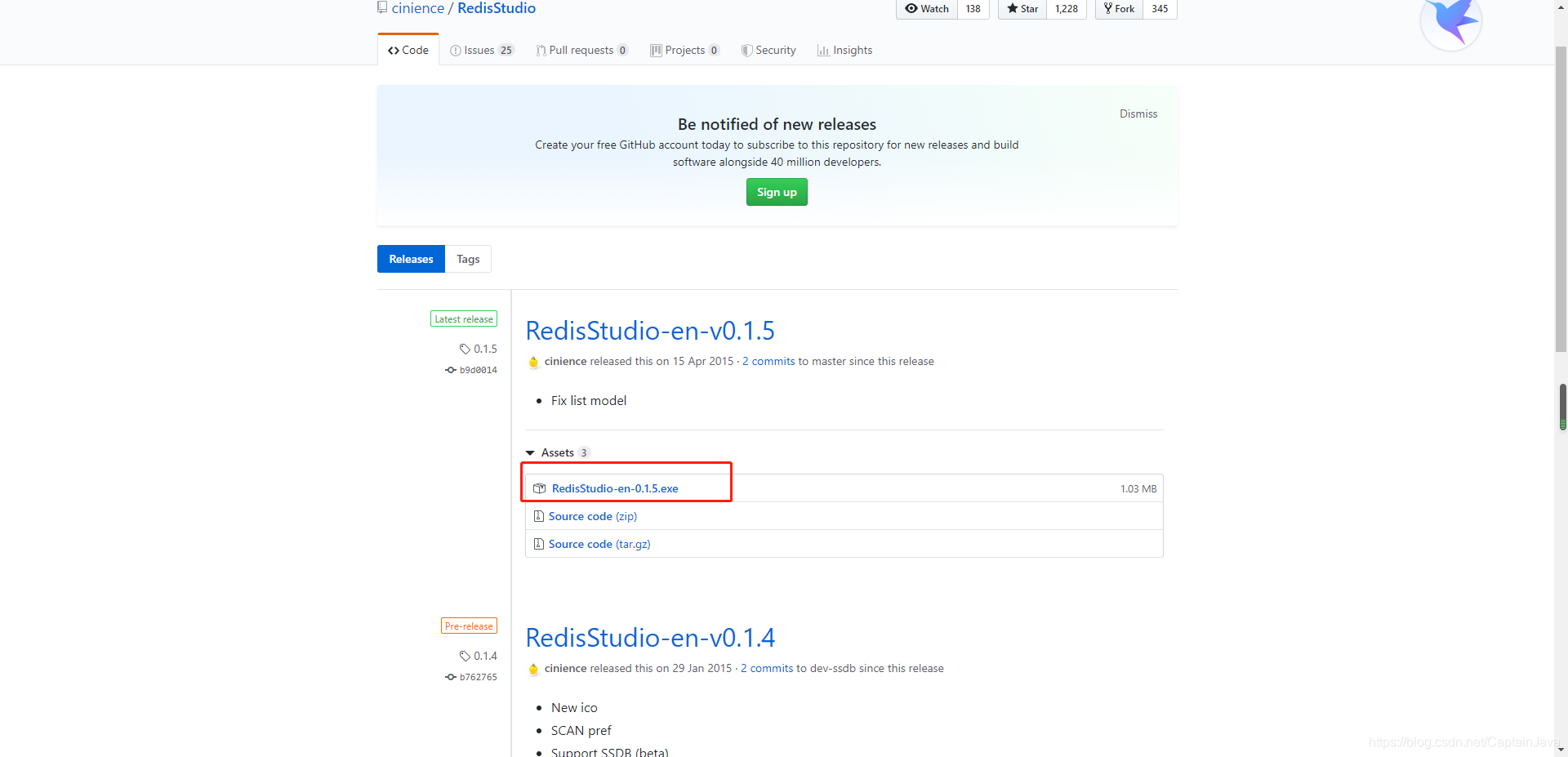1568x757 pixels.
Task: Click the 'Be notified of new releases' heading
Action: tap(777, 124)
